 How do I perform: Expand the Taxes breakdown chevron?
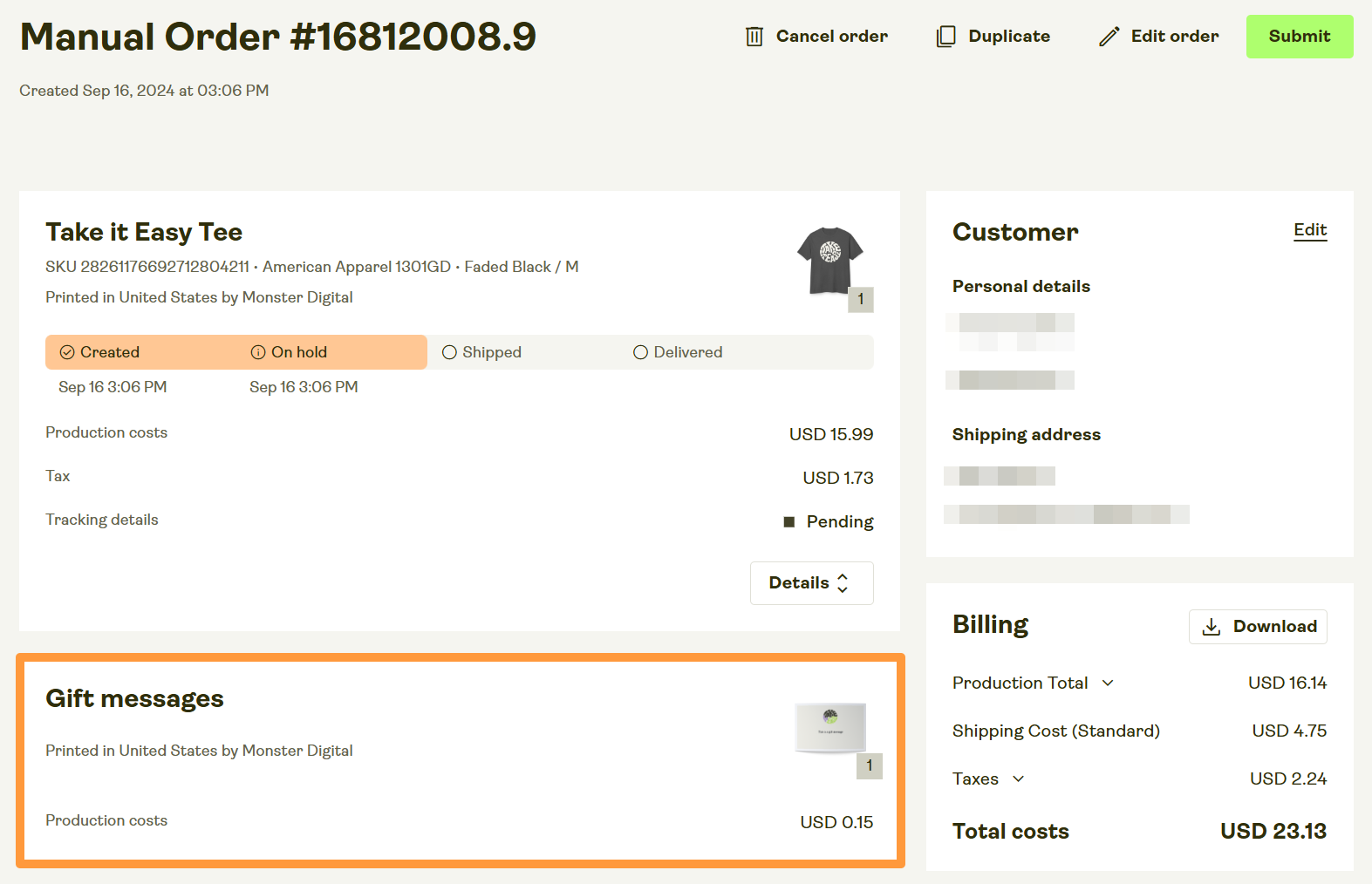click(1018, 779)
